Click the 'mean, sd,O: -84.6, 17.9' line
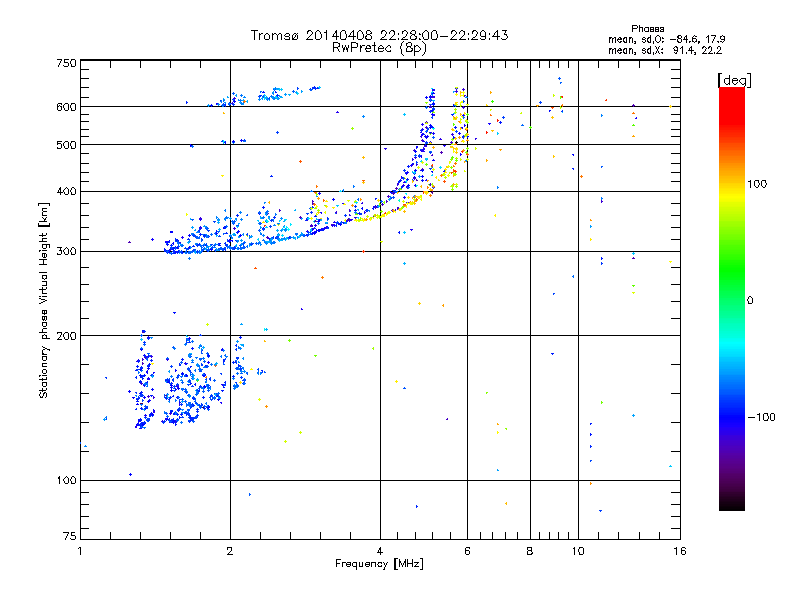Viewport: 800px width, 600px height. pyautogui.click(x=666, y=39)
